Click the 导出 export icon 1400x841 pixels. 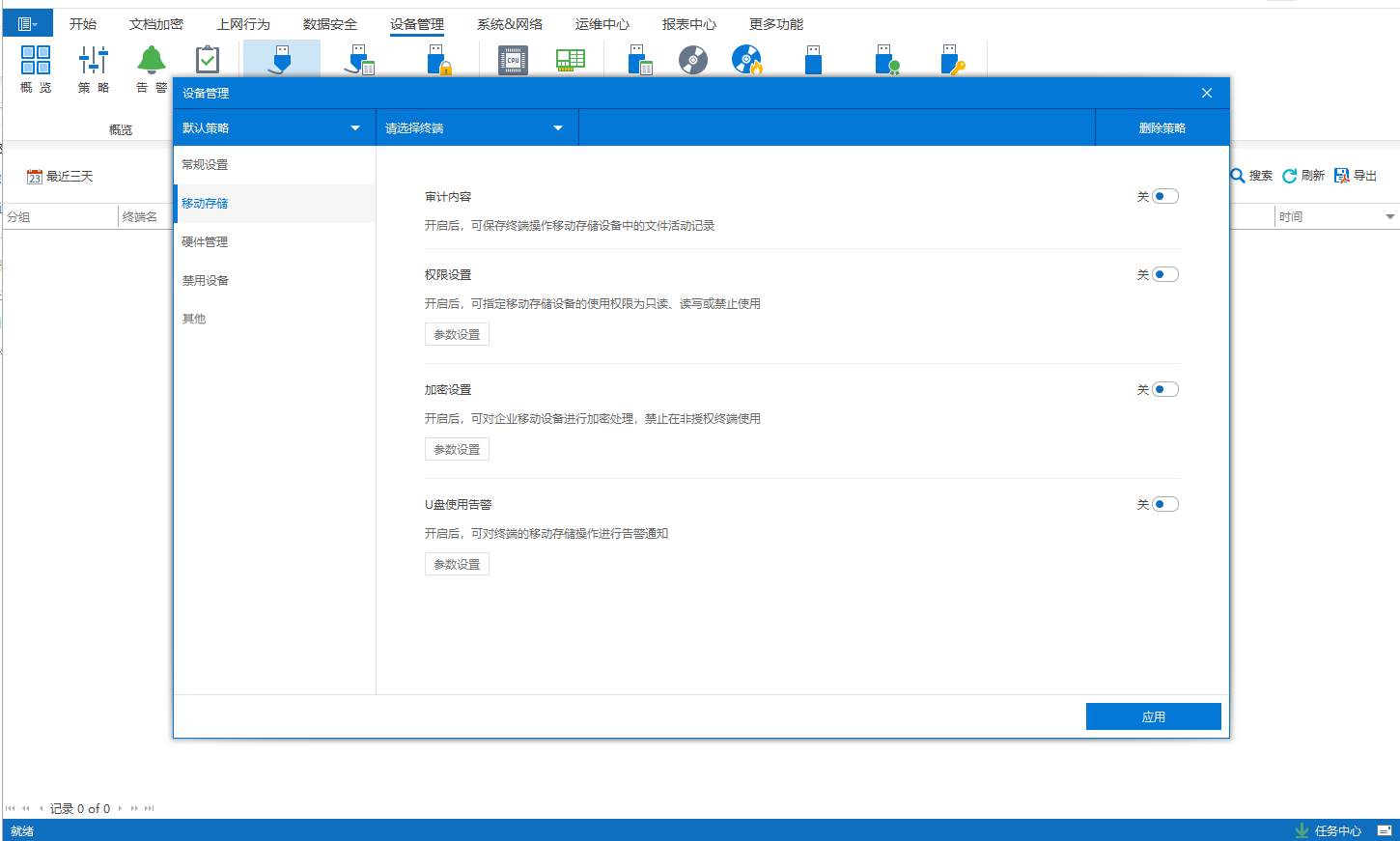tap(1342, 176)
